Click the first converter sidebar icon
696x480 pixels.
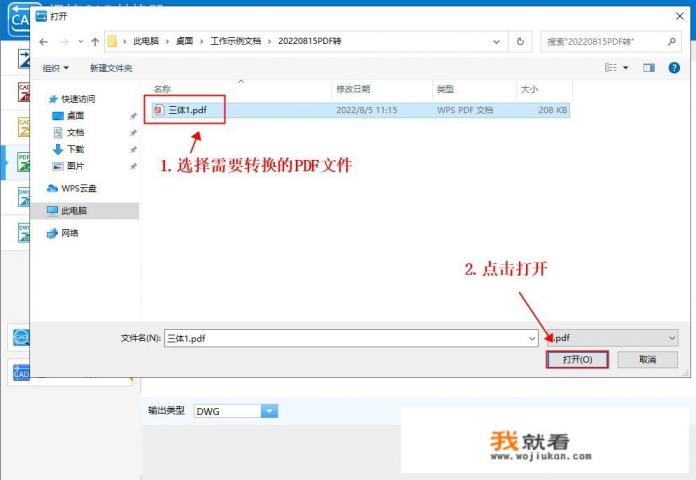point(24,58)
